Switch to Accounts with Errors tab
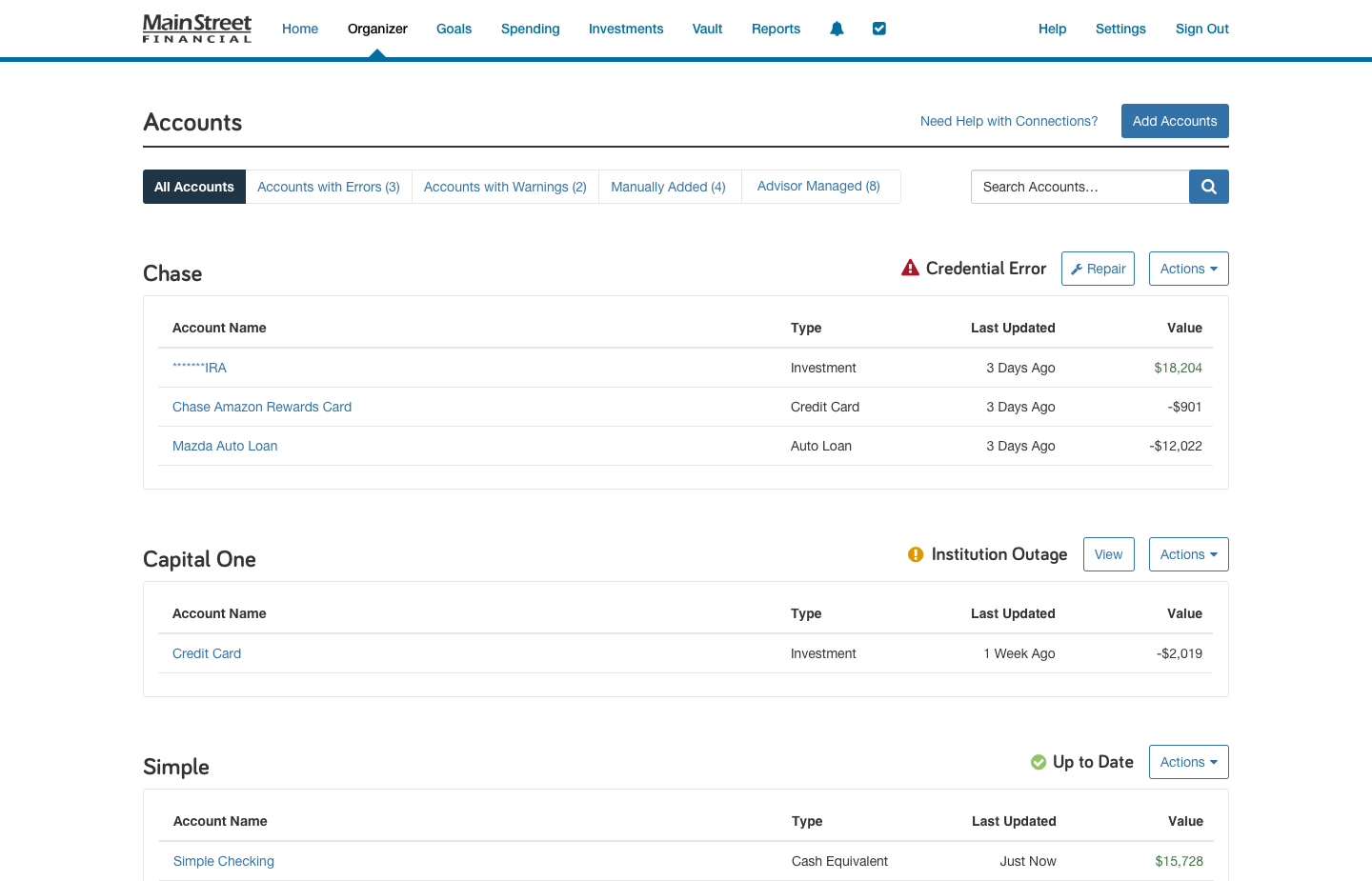The height and width of the screenshot is (881, 1372). click(x=329, y=187)
